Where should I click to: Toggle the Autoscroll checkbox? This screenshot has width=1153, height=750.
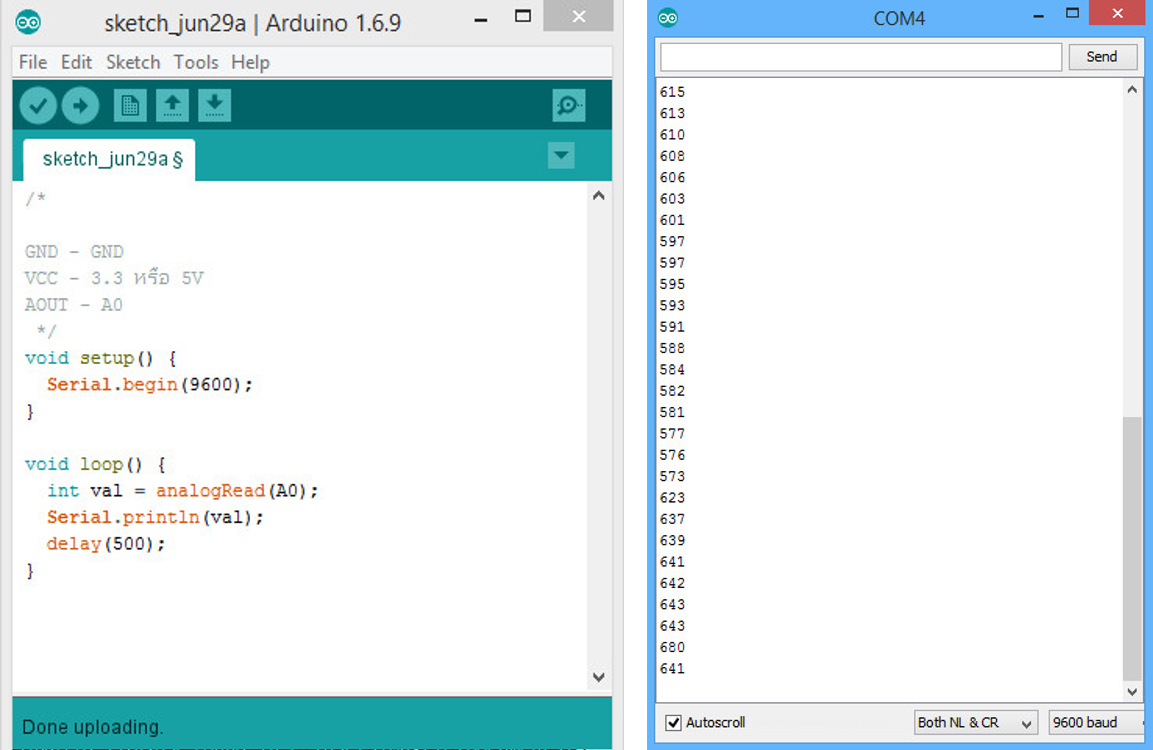673,723
